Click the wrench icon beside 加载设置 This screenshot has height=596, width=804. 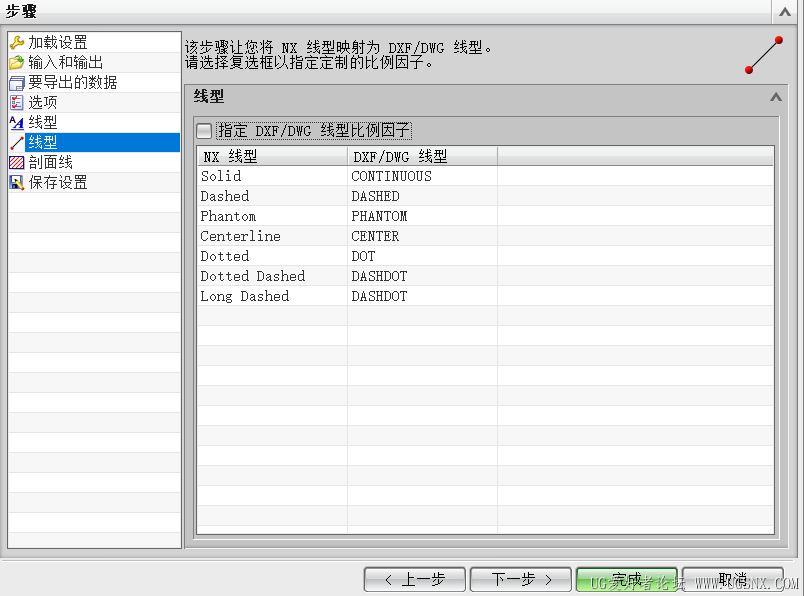pyautogui.click(x=16, y=42)
